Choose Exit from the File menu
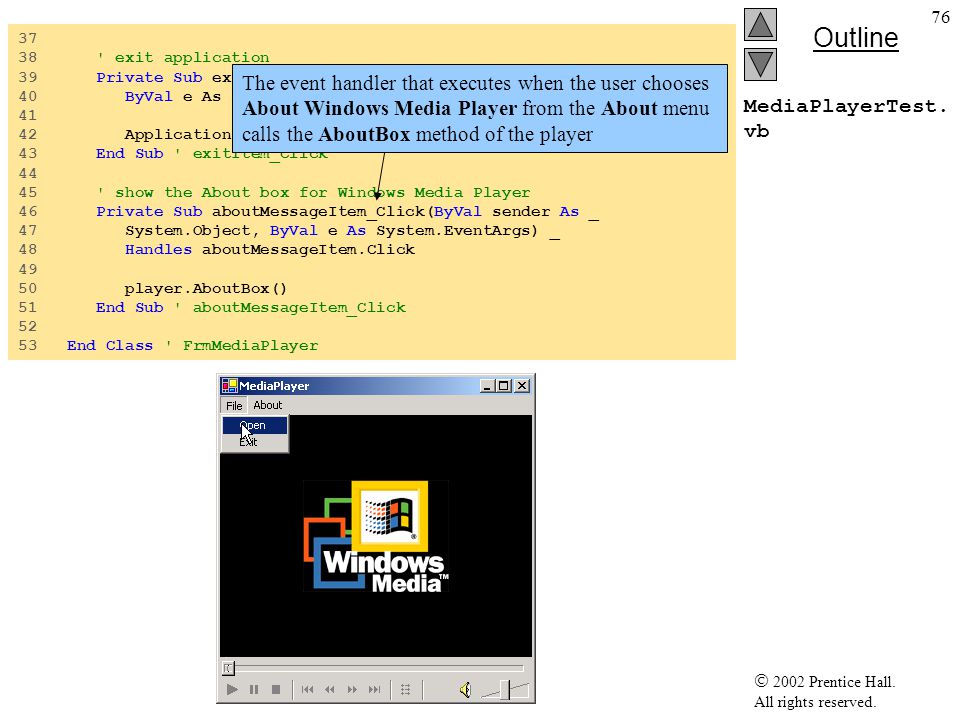This screenshot has width=960, height=720. click(x=254, y=441)
